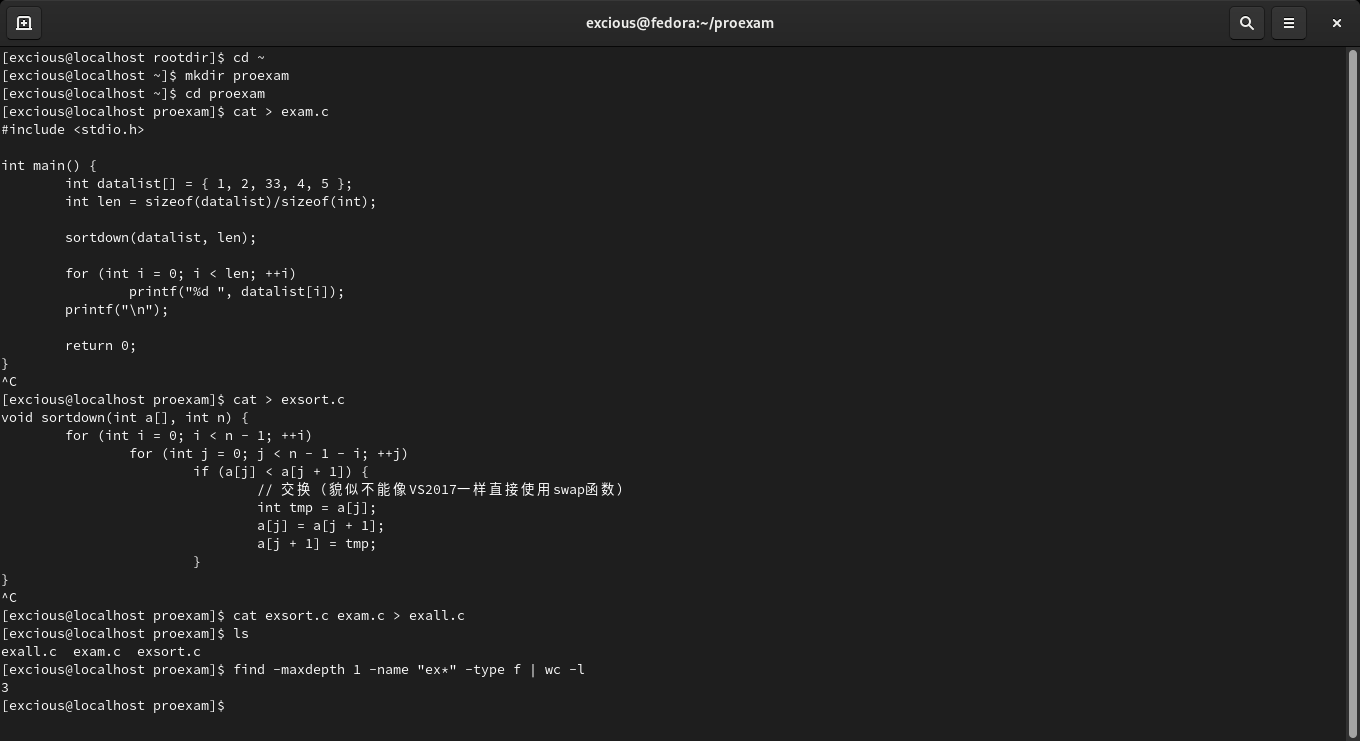Click the 'cat exsort.c exam.c > exall.c' command
Viewport: 1360px width, 741px height.
pos(349,616)
